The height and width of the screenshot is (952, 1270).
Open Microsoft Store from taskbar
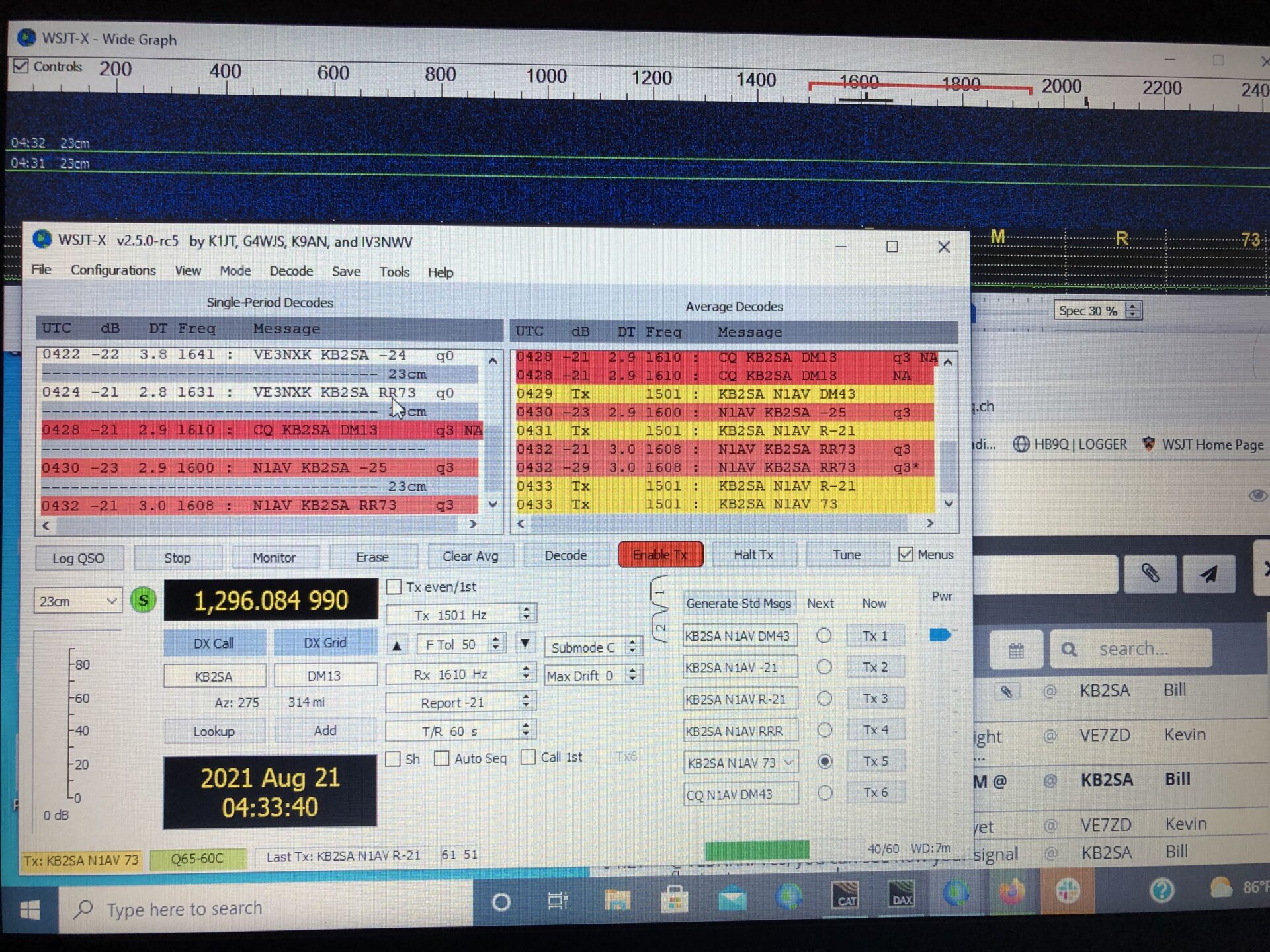(x=674, y=899)
